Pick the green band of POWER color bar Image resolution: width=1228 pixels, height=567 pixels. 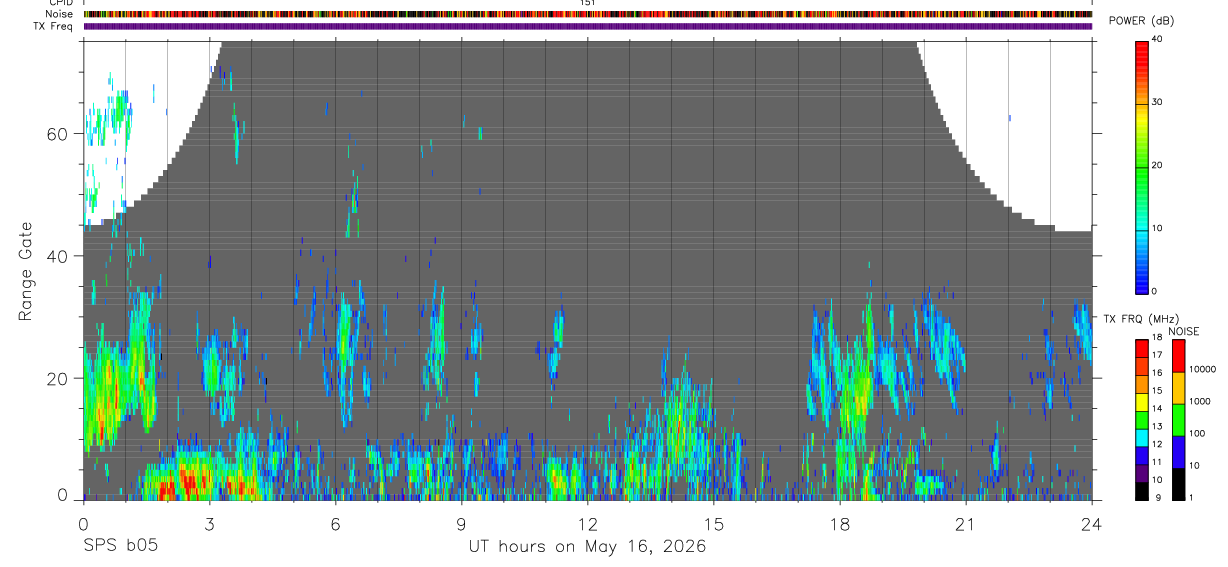(x=1142, y=165)
